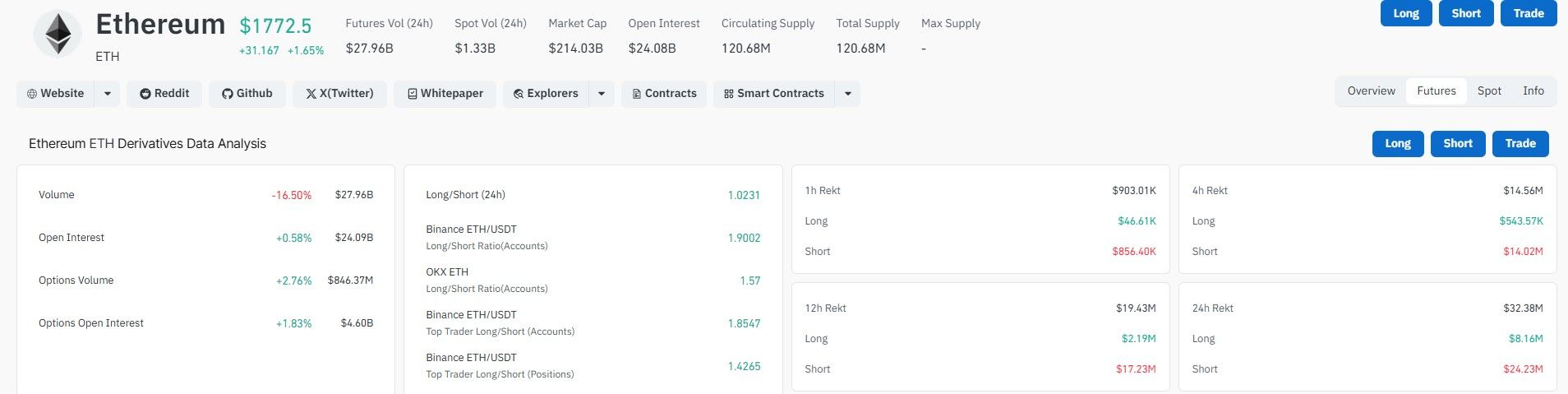Click the top header Long button
This screenshot has height=394, width=1568.
click(x=1406, y=13)
